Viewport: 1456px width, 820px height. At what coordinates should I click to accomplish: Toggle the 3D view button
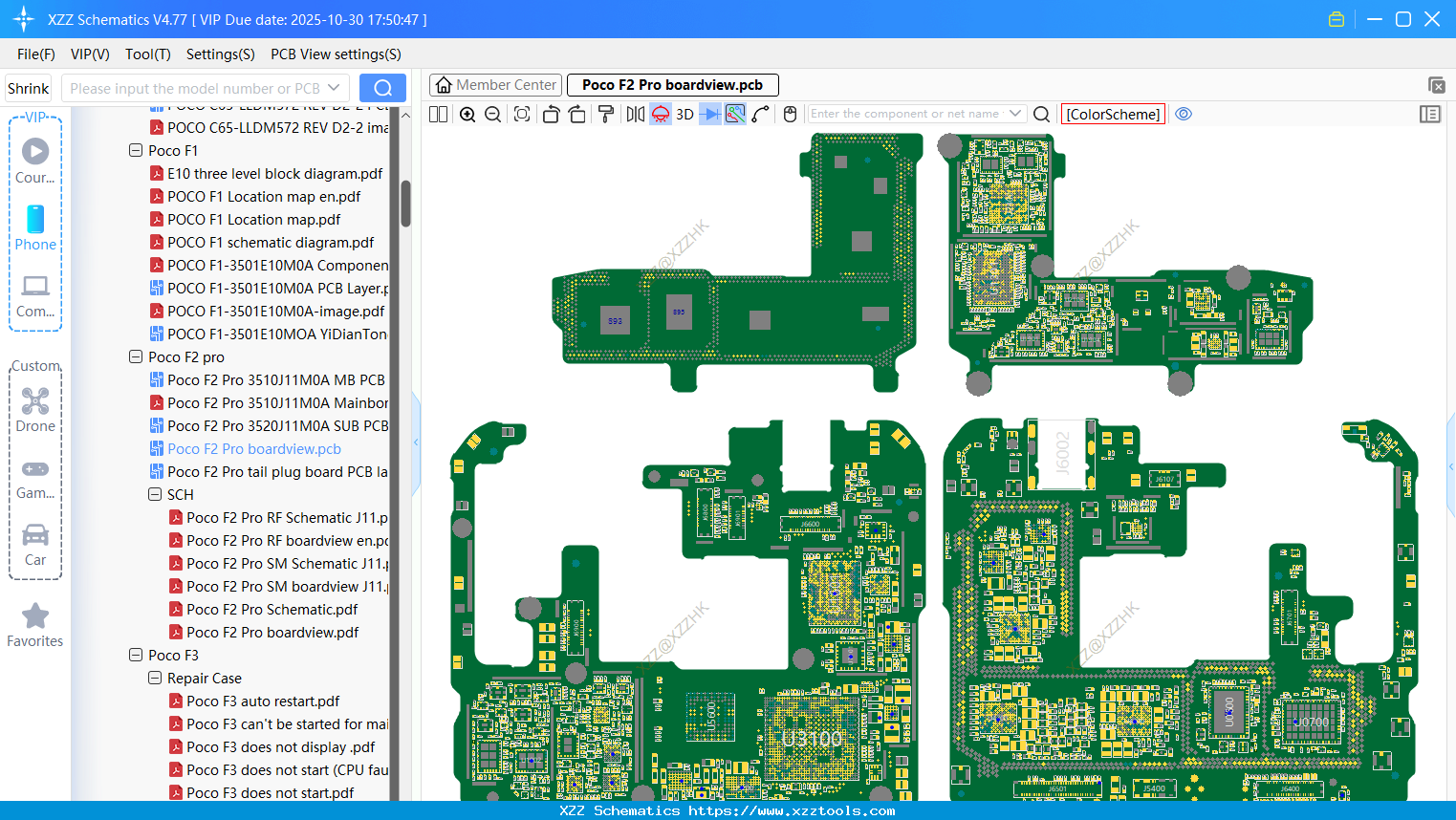point(685,115)
